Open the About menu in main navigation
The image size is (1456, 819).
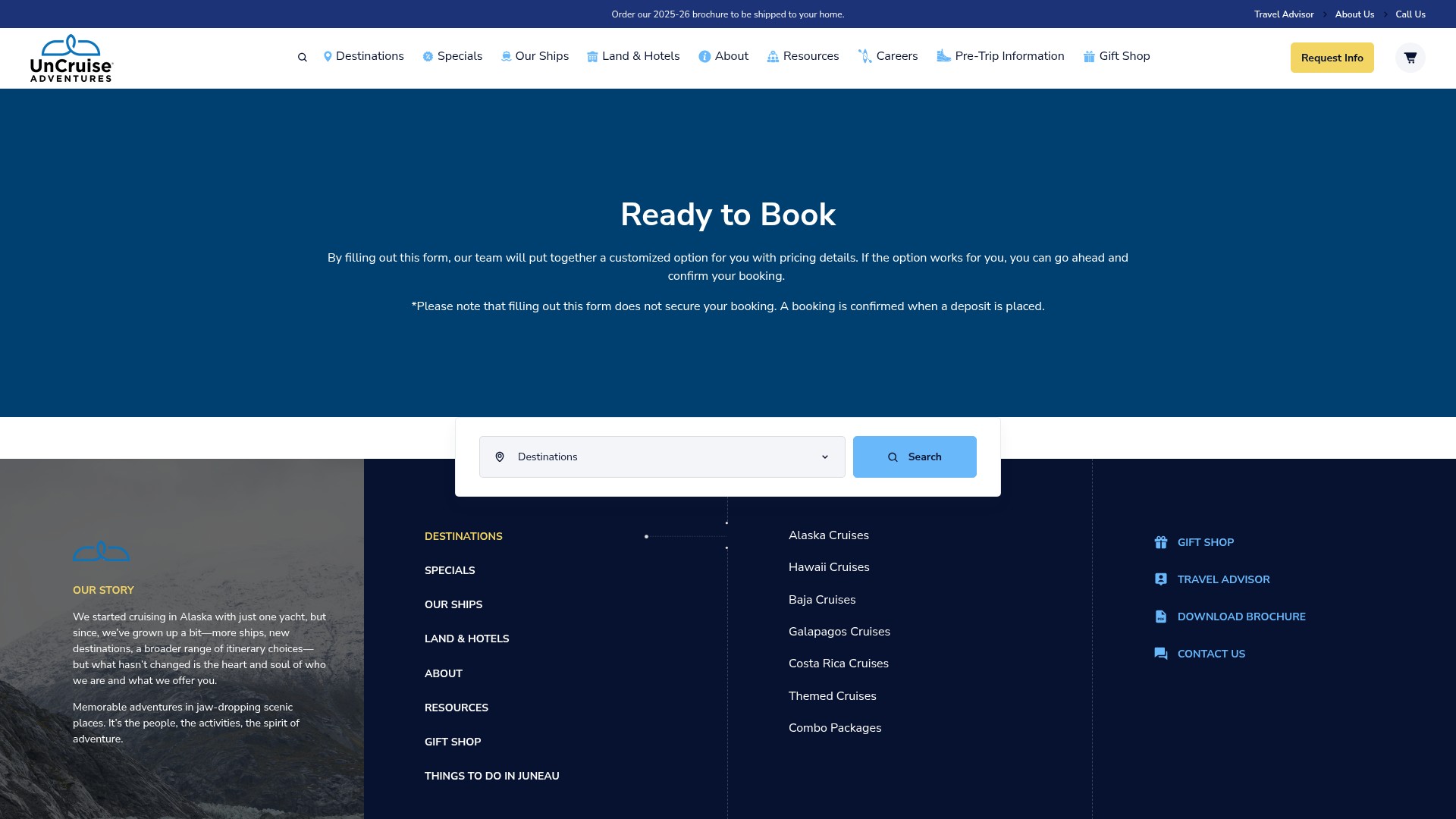click(731, 56)
